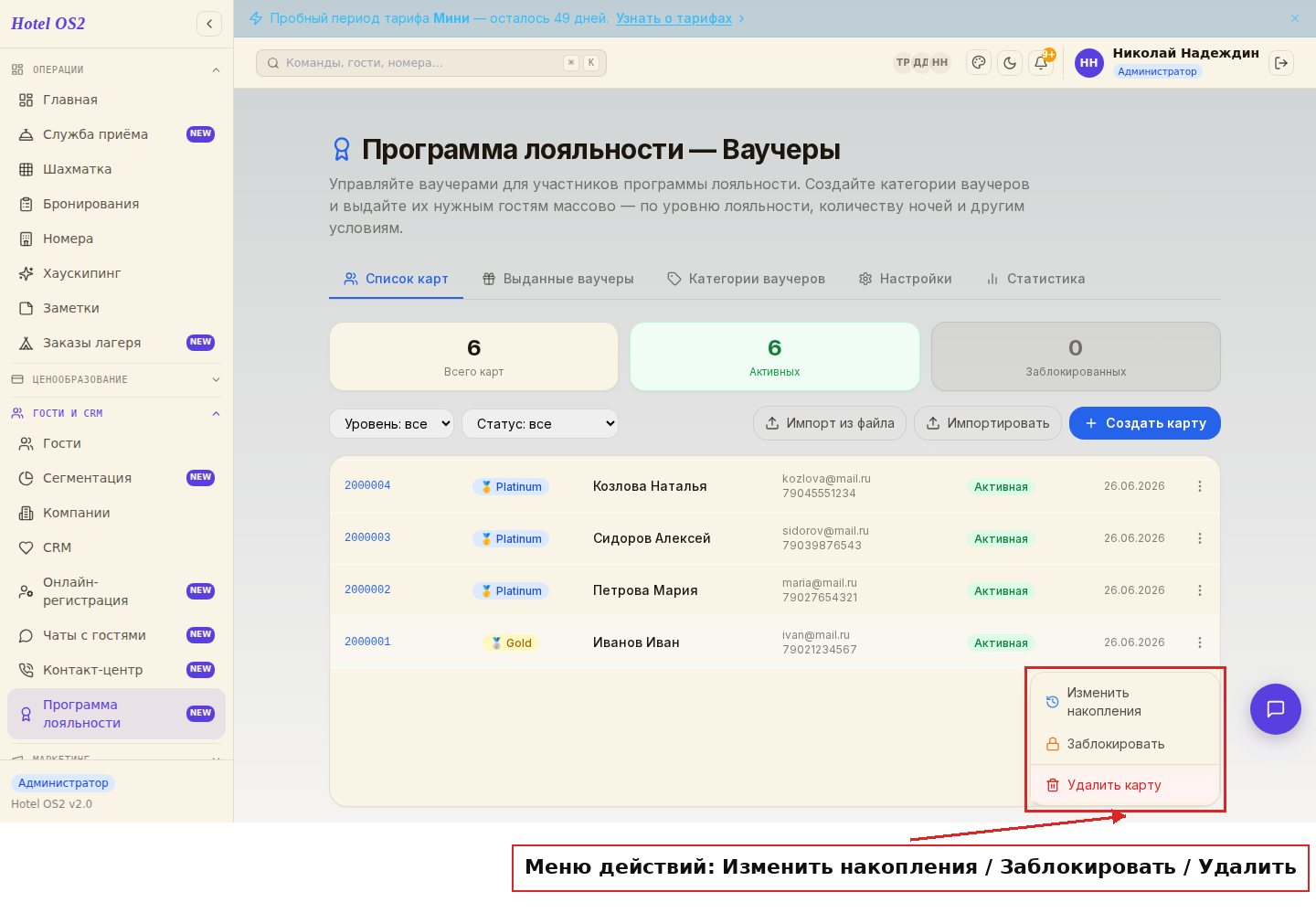This screenshot has width=1316, height=913.
Task: Open card number 2000004 link
Action: 367,485
